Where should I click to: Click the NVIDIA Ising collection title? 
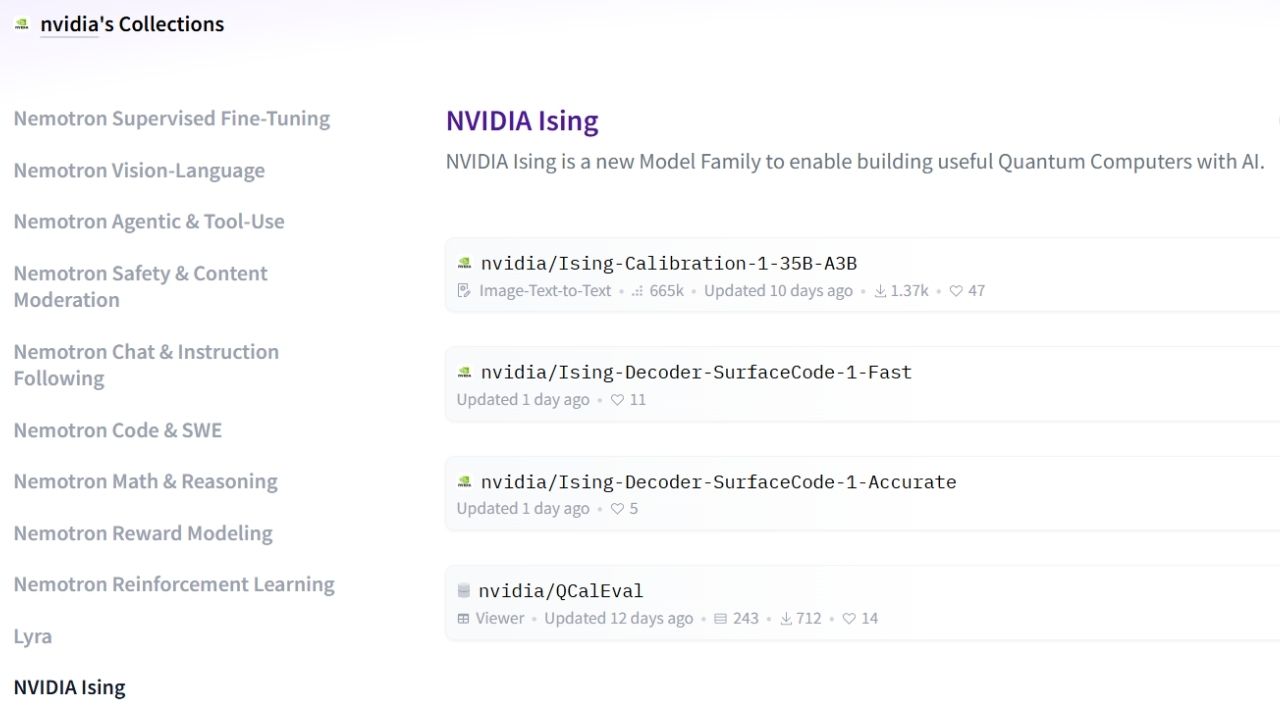click(x=522, y=121)
